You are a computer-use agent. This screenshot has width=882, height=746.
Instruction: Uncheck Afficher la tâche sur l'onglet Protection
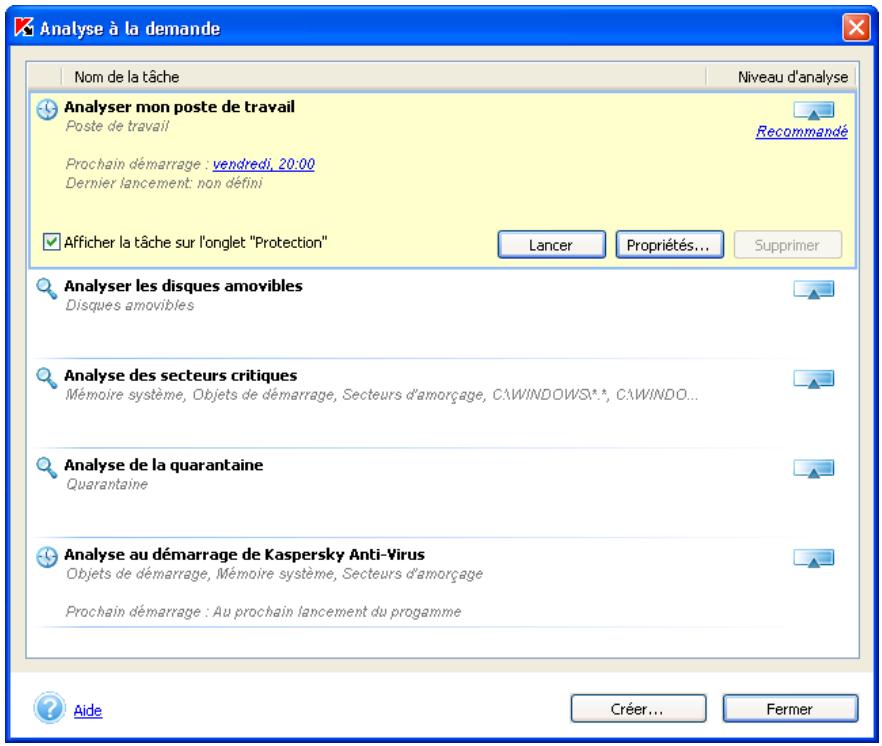(x=52, y=242)
